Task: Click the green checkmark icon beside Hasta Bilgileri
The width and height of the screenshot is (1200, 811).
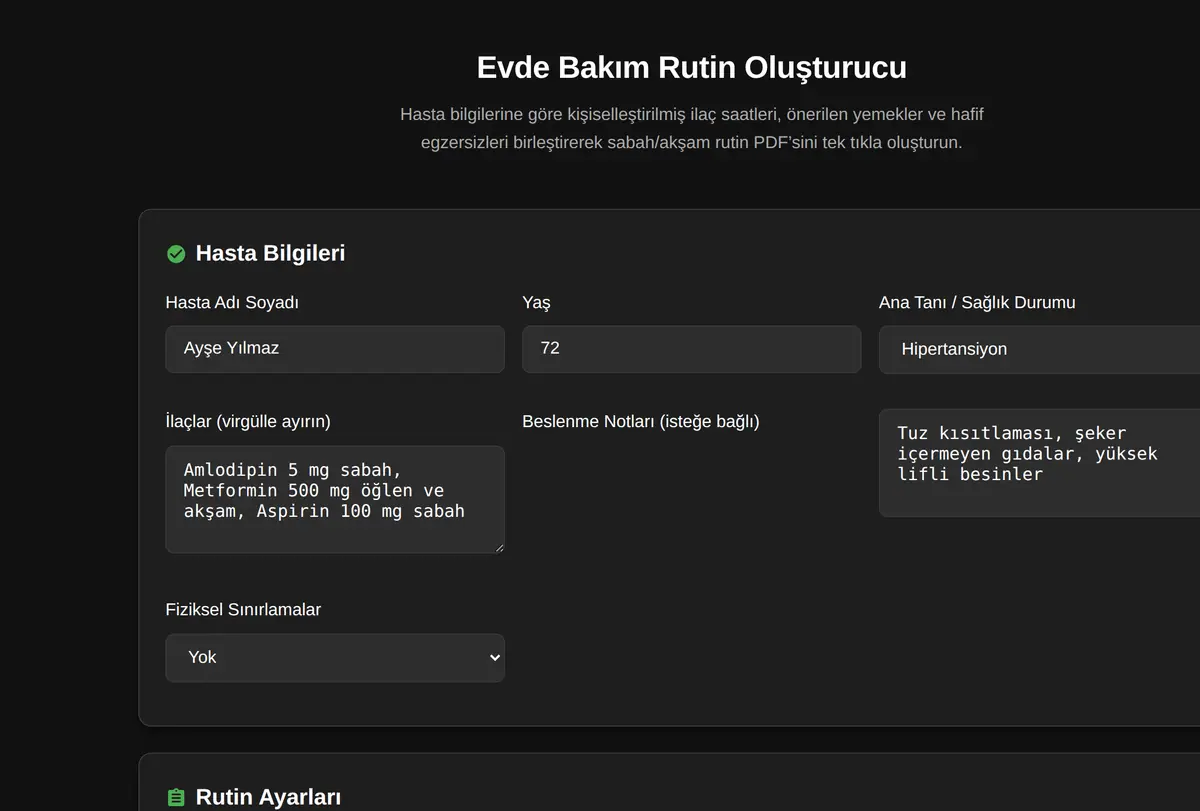Action: pos(176,254)
